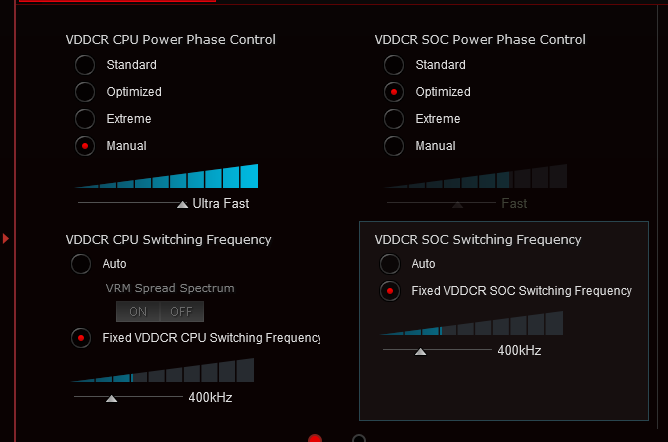This screenshot has width=668, height=442.
Task: Select Optimized for VDDCR CPU Power Phase Control
Action: point(86,92)
